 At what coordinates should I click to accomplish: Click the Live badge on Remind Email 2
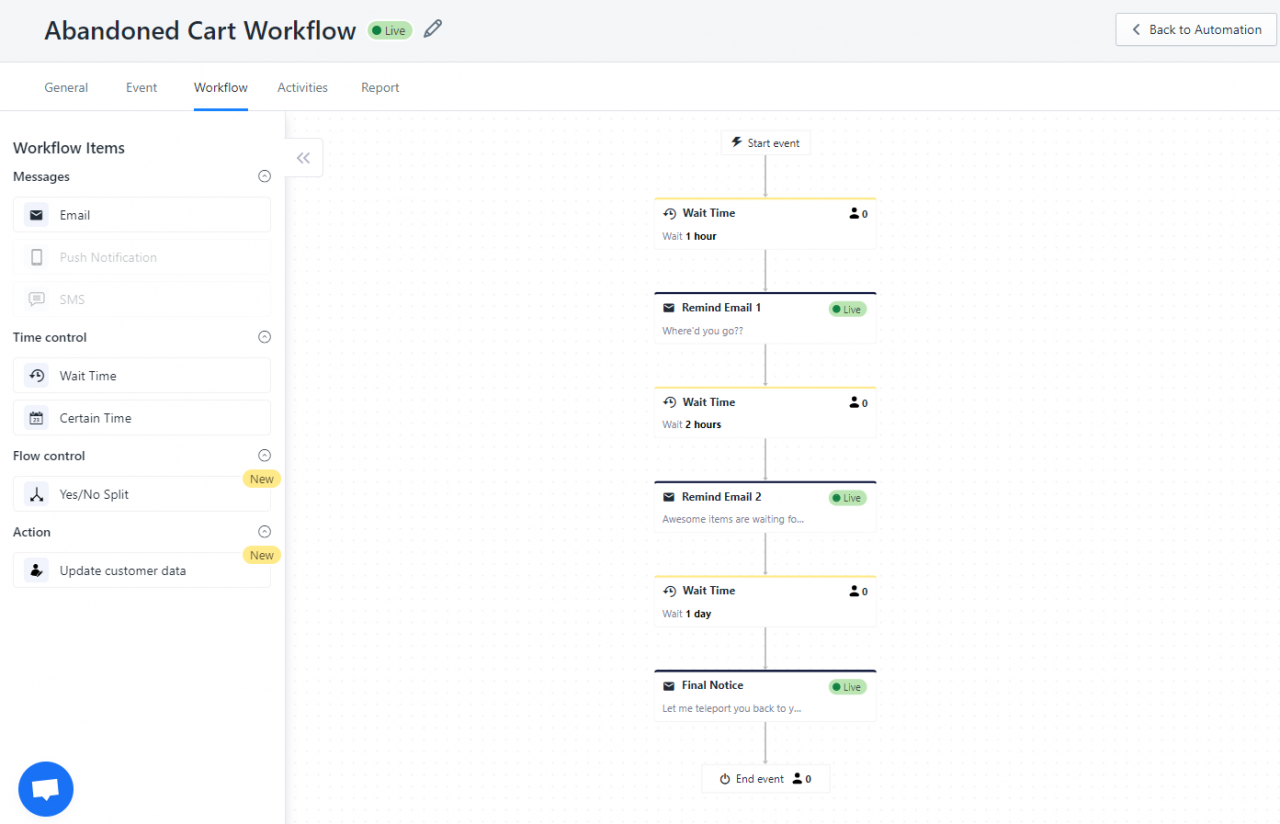pos(847,498)
